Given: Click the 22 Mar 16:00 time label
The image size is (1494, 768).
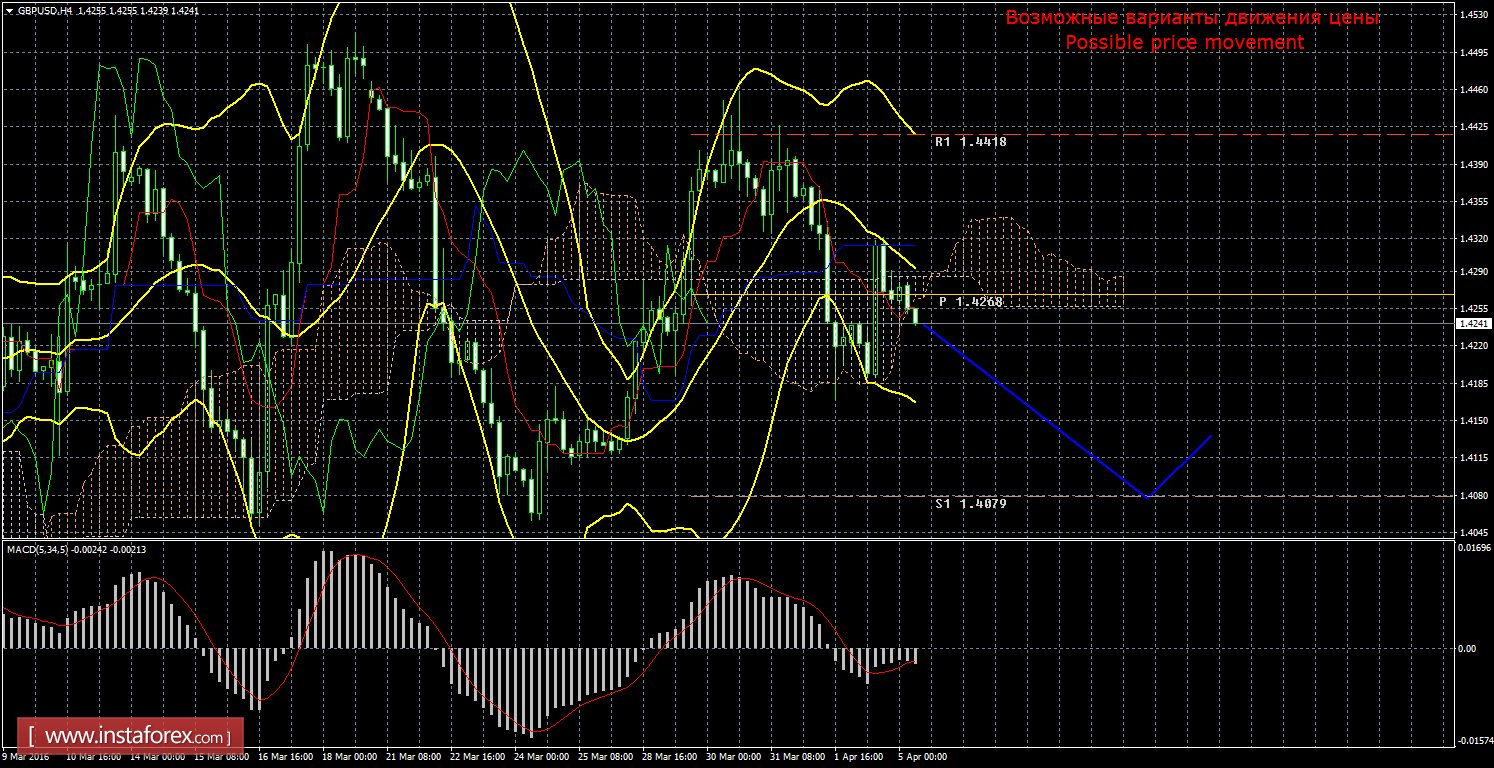Looking at the screenshot, I should click(x=476, y=758).
